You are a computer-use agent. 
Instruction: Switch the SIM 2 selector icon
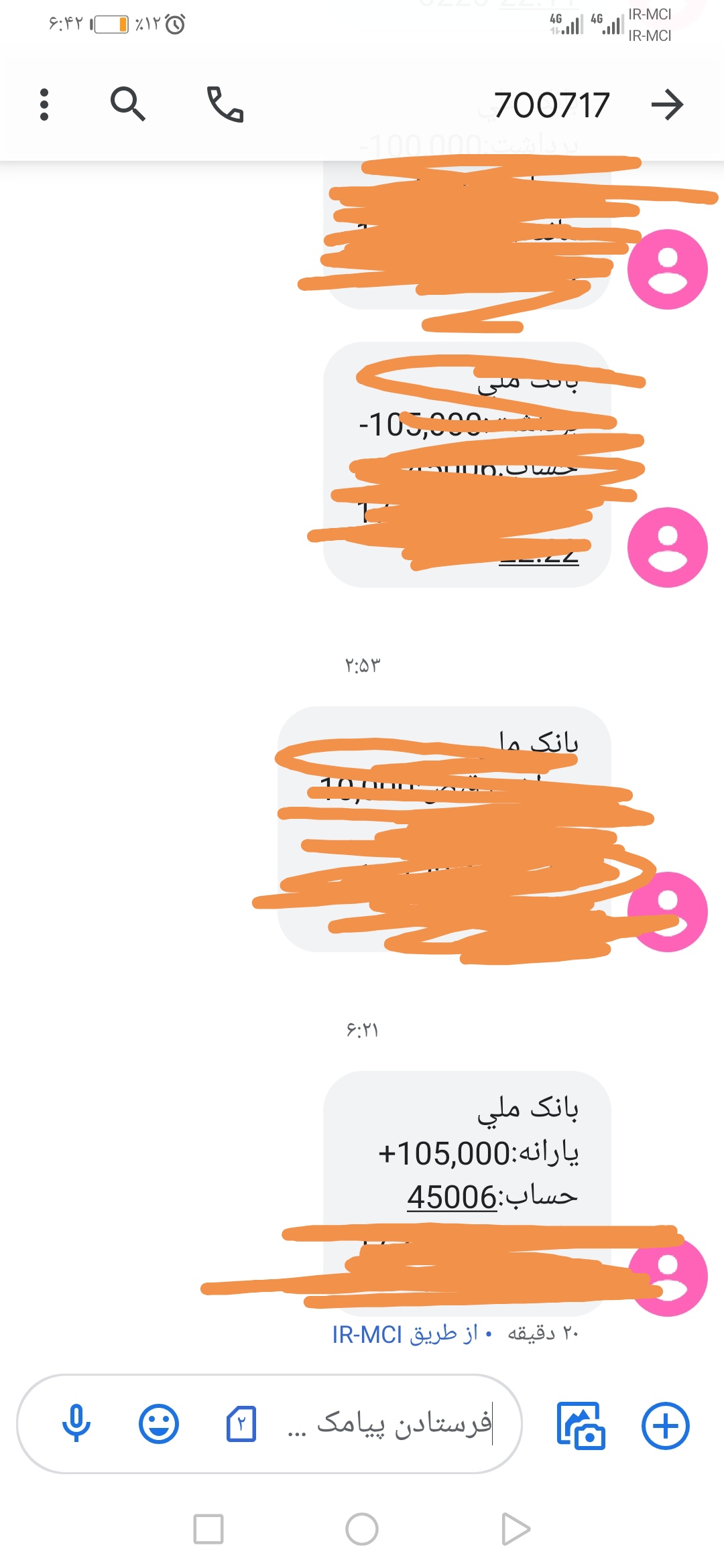[241, 1424]
